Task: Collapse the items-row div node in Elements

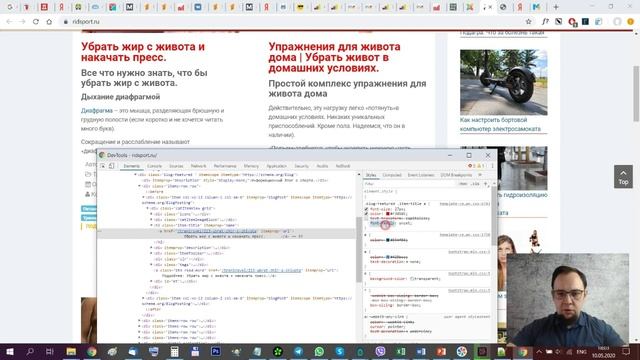Action: point(140,186)
